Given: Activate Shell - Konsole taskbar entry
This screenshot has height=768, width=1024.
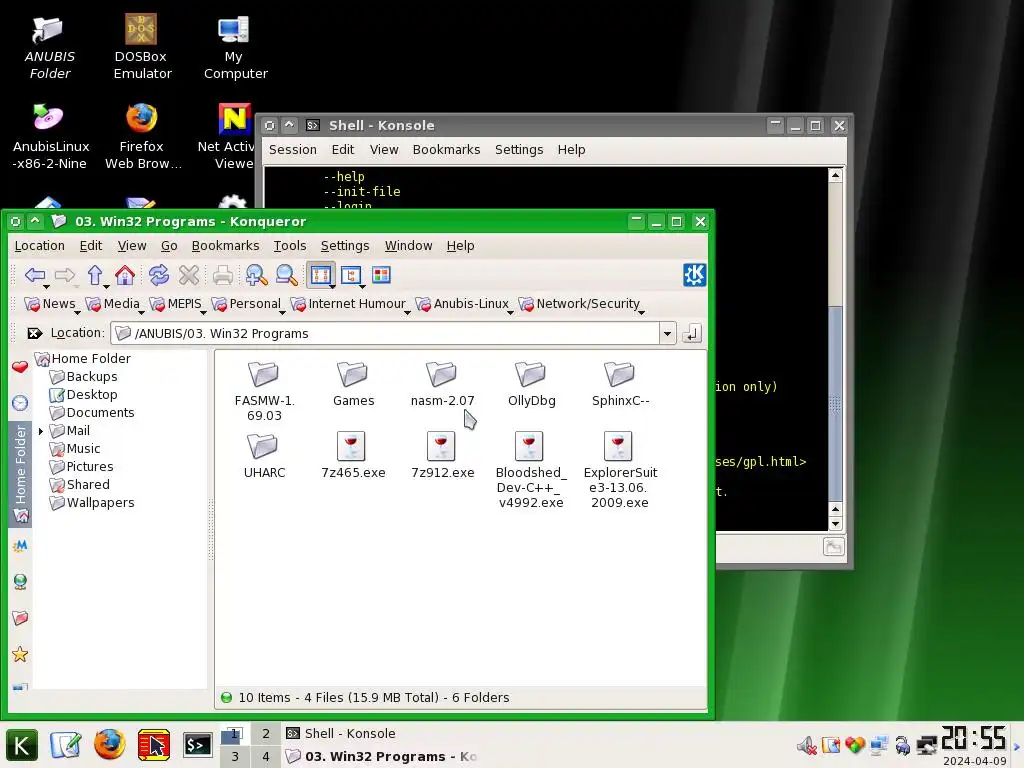Looking at the screenshot, I should pyautogui.click(x=382, y=733).
